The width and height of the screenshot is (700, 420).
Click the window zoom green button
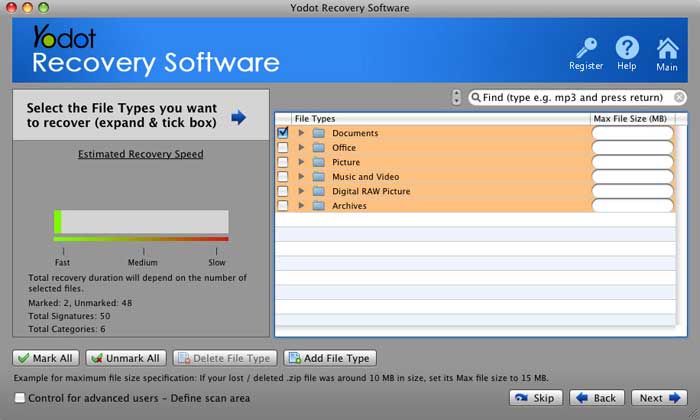[43, 7]
